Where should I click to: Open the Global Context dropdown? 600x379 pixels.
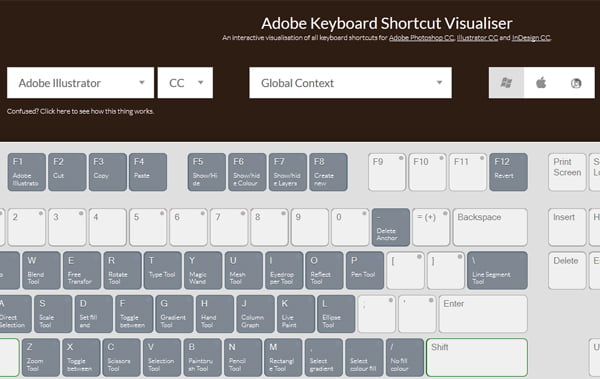tap(351, 83)
